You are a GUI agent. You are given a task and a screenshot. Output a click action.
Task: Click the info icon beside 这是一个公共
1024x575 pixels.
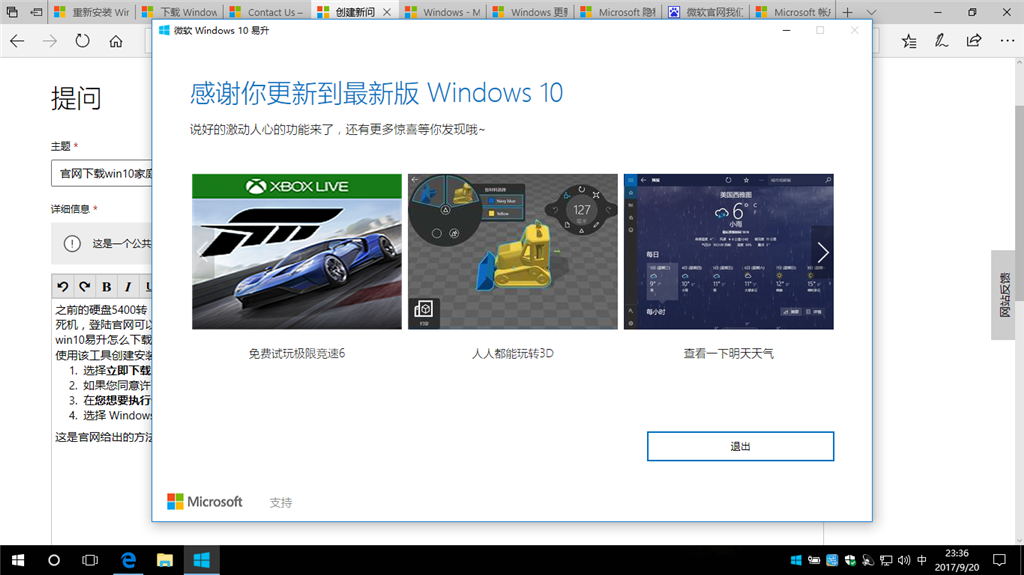[x=72, y=244]
